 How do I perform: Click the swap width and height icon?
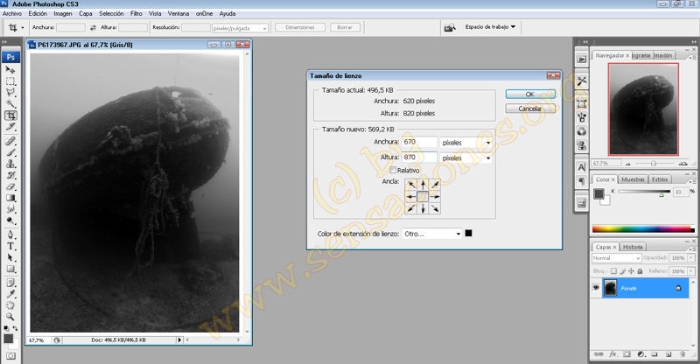(x=93, y=28)
